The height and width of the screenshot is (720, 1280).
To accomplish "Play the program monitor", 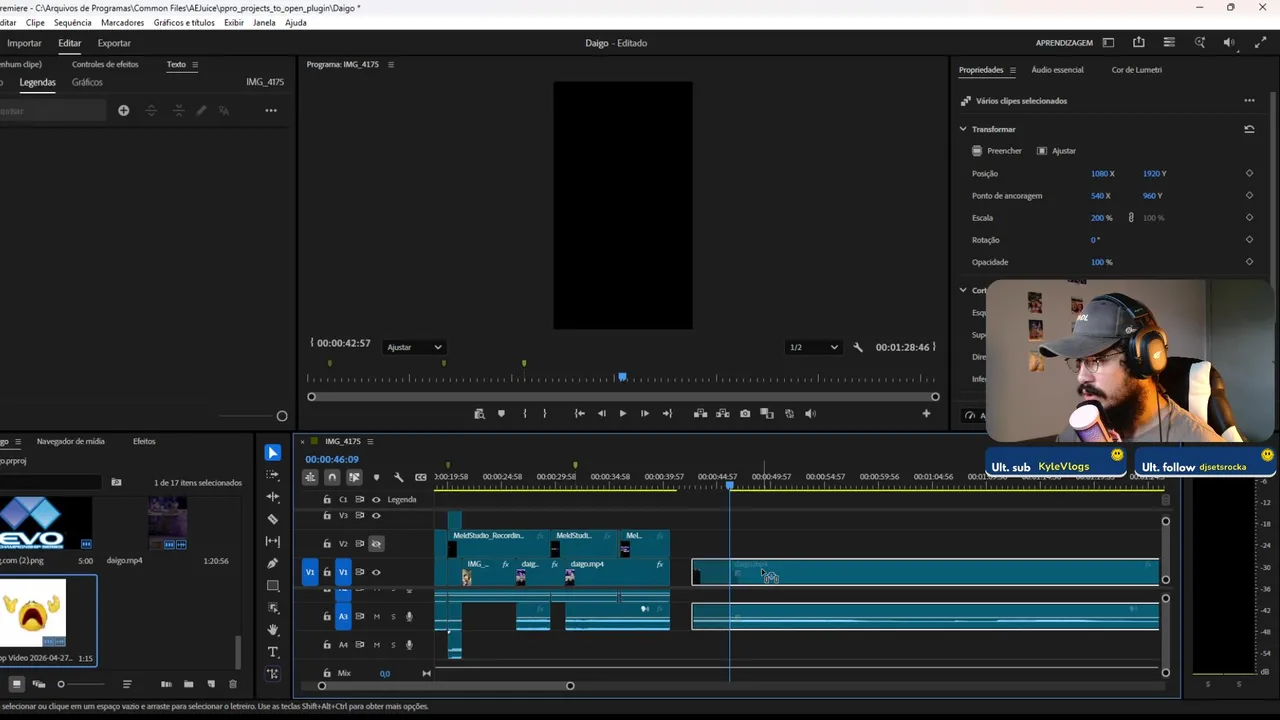I will coord(622,413).
